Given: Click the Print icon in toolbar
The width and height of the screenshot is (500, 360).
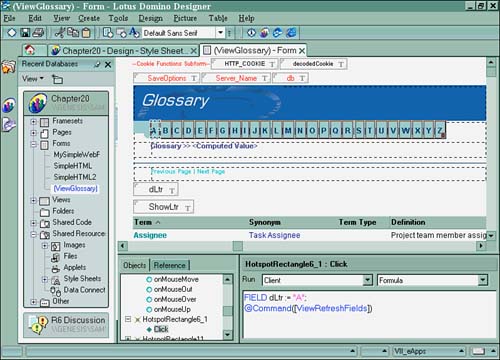Looking at the screenshot, I should tap(38, 33).
